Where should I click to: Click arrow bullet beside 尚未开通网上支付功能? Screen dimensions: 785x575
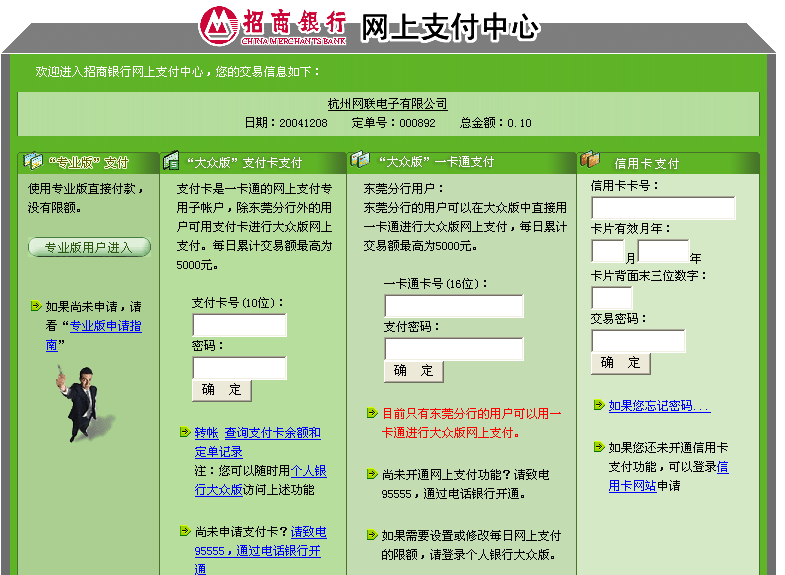pyautogui.click(x=372, y=474)
